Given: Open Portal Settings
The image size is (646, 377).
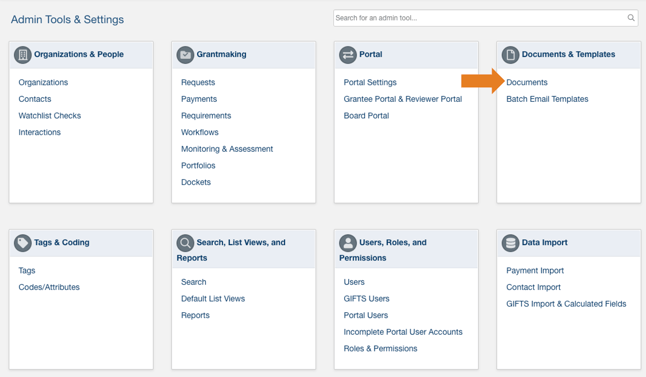Looking at the screenshot, I should (370, 82).
